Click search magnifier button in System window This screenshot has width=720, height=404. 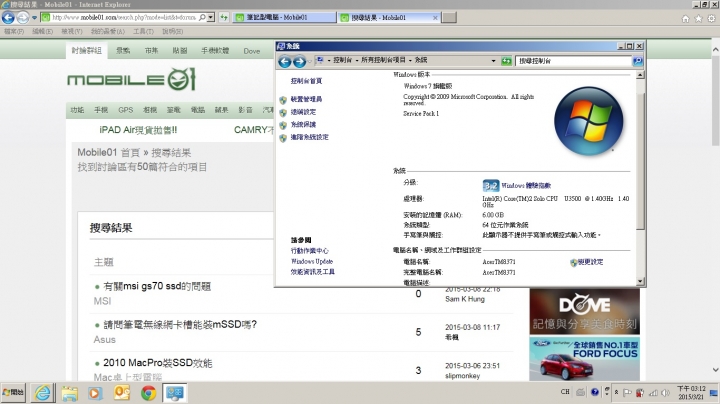(x=637, y=61)
